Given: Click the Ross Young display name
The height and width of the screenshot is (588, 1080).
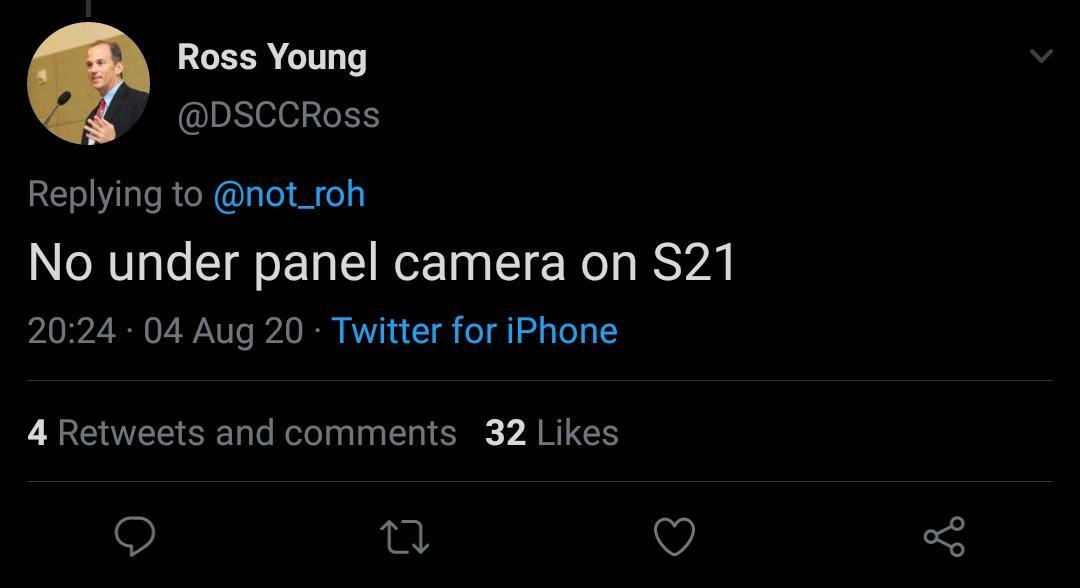Looking at the screenshot, I should point(272,57).
